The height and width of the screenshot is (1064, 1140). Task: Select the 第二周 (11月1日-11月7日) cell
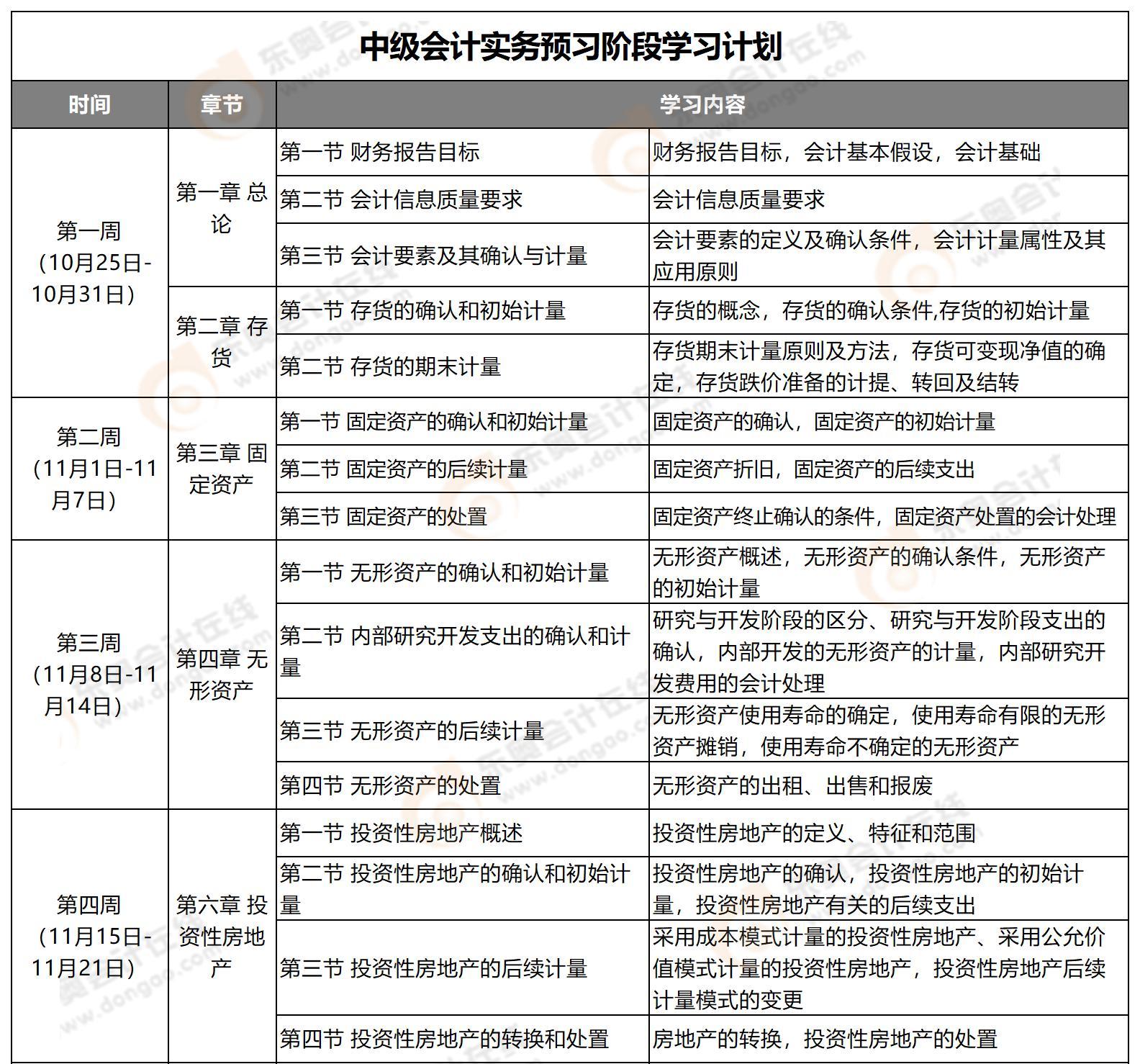pos(89,468)
